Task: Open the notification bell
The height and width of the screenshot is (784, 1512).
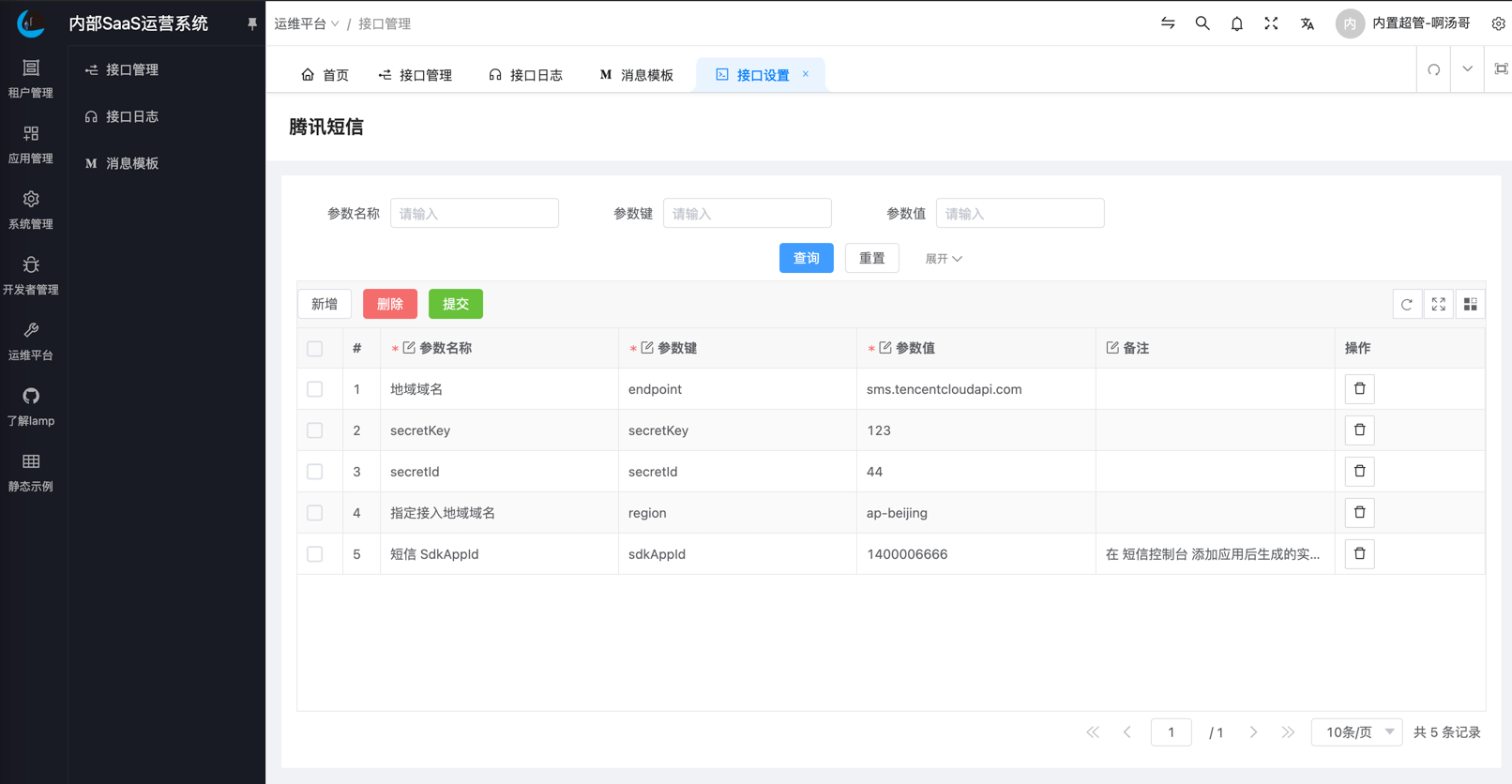Action: [x=1236, y=23]
